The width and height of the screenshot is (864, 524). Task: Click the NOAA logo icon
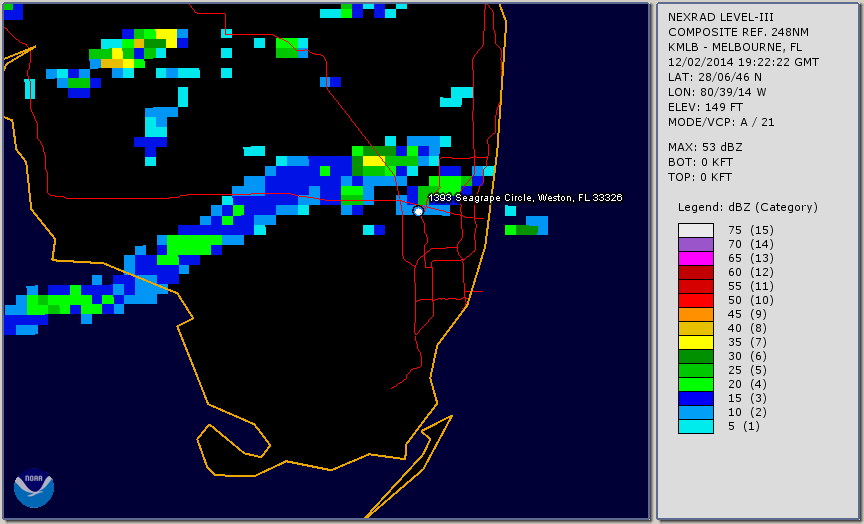pyautogui.click(x=34, y=488)
